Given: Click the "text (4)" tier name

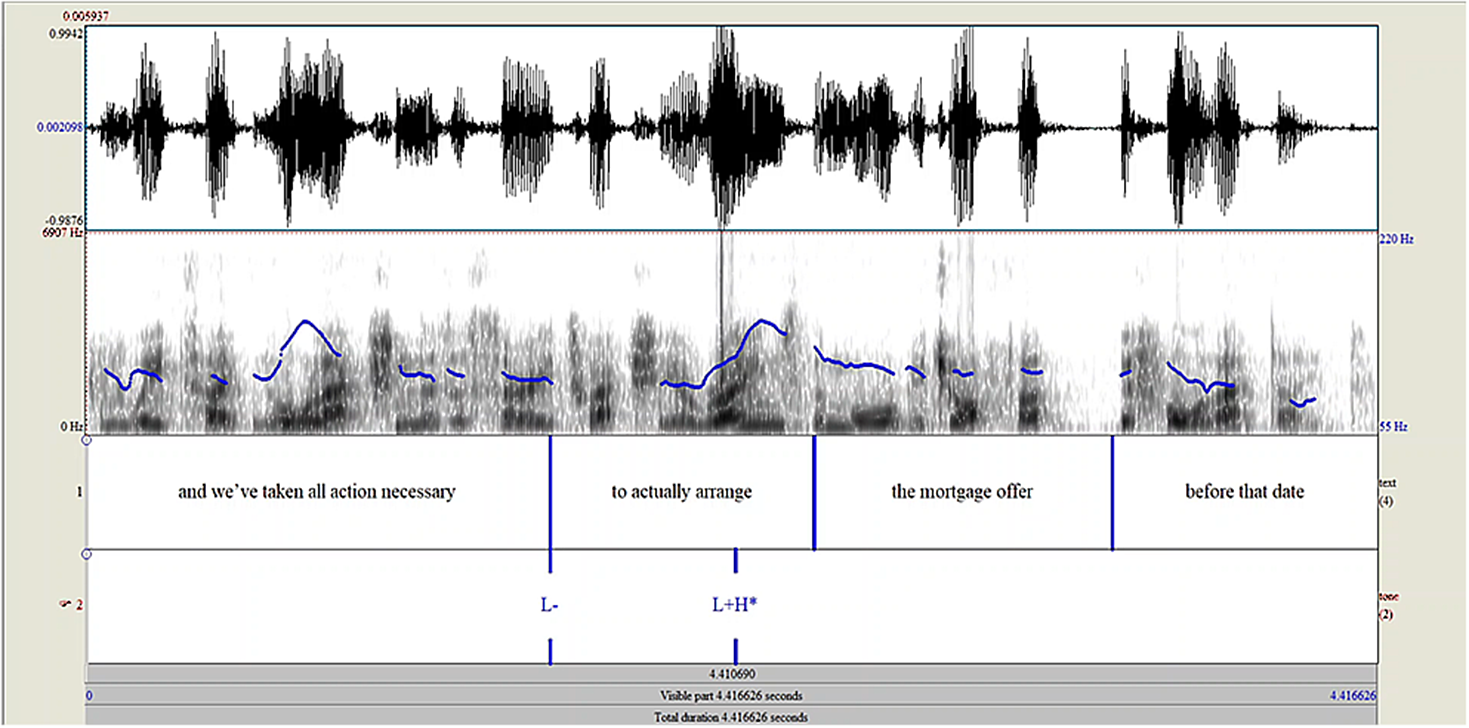Looking at the screenshot, I should pos(1388,491).
